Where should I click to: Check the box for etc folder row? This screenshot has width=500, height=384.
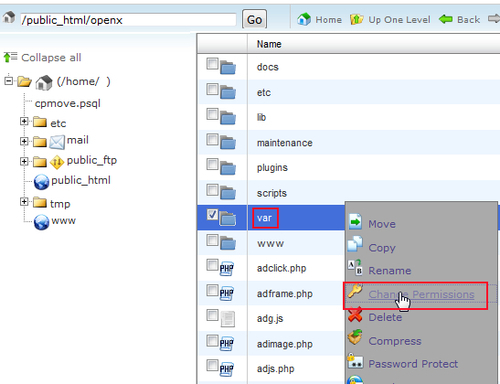pos(212,89)
